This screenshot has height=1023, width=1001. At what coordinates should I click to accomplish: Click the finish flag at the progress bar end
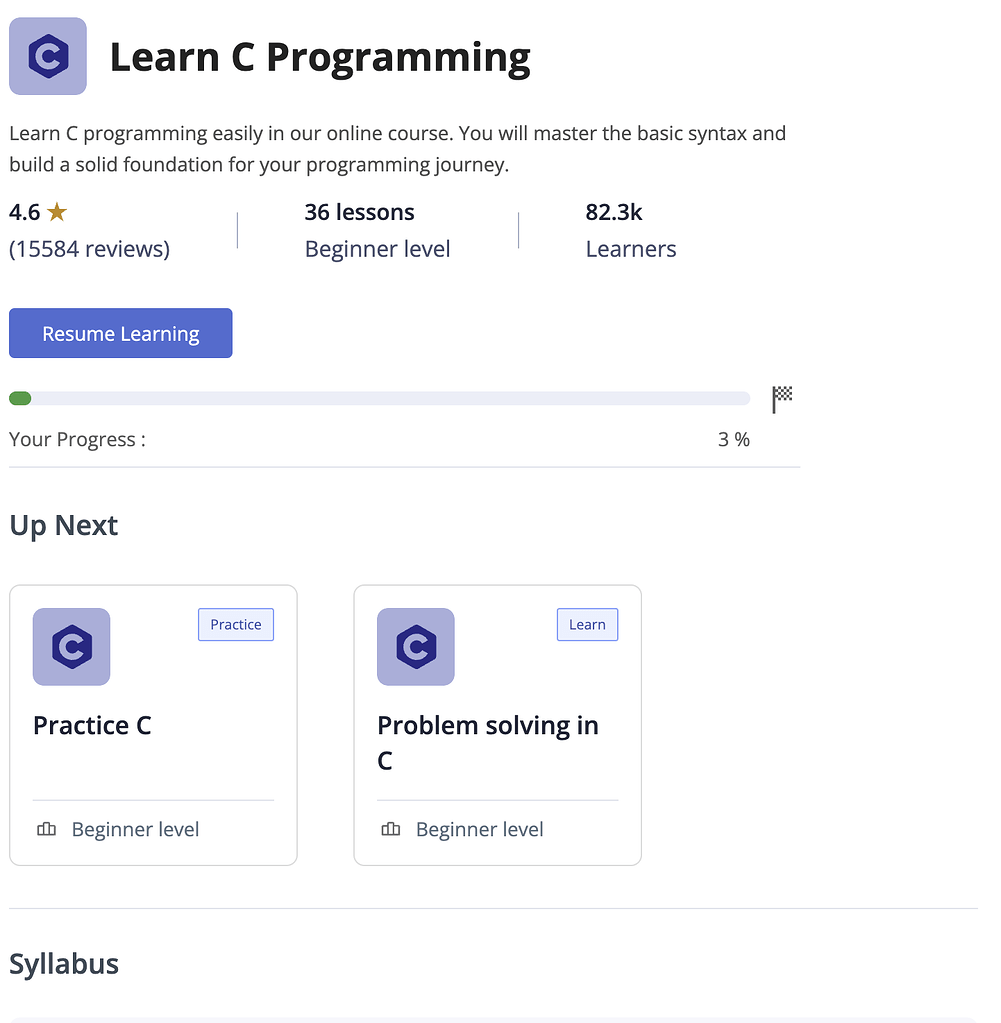coord(783,398)
